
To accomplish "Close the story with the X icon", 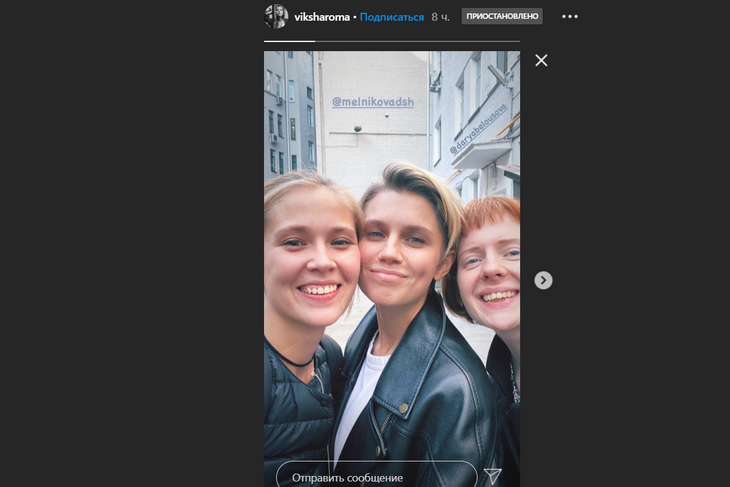I will click(541, 61).
